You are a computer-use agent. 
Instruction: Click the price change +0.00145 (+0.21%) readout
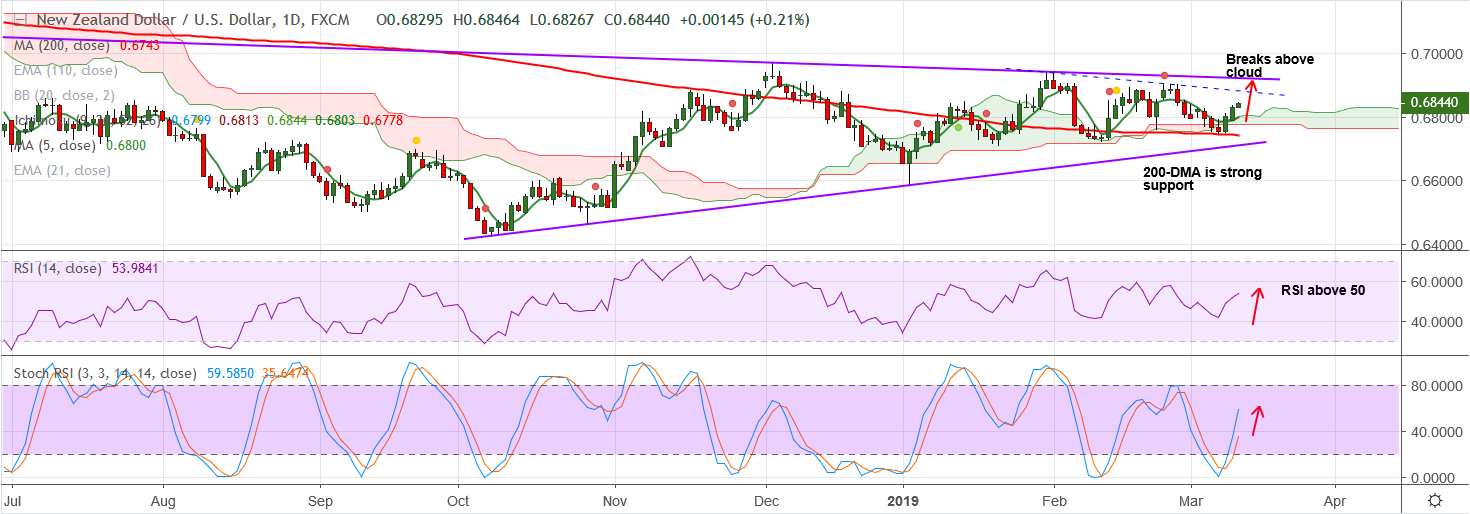[x=746, y=20]
